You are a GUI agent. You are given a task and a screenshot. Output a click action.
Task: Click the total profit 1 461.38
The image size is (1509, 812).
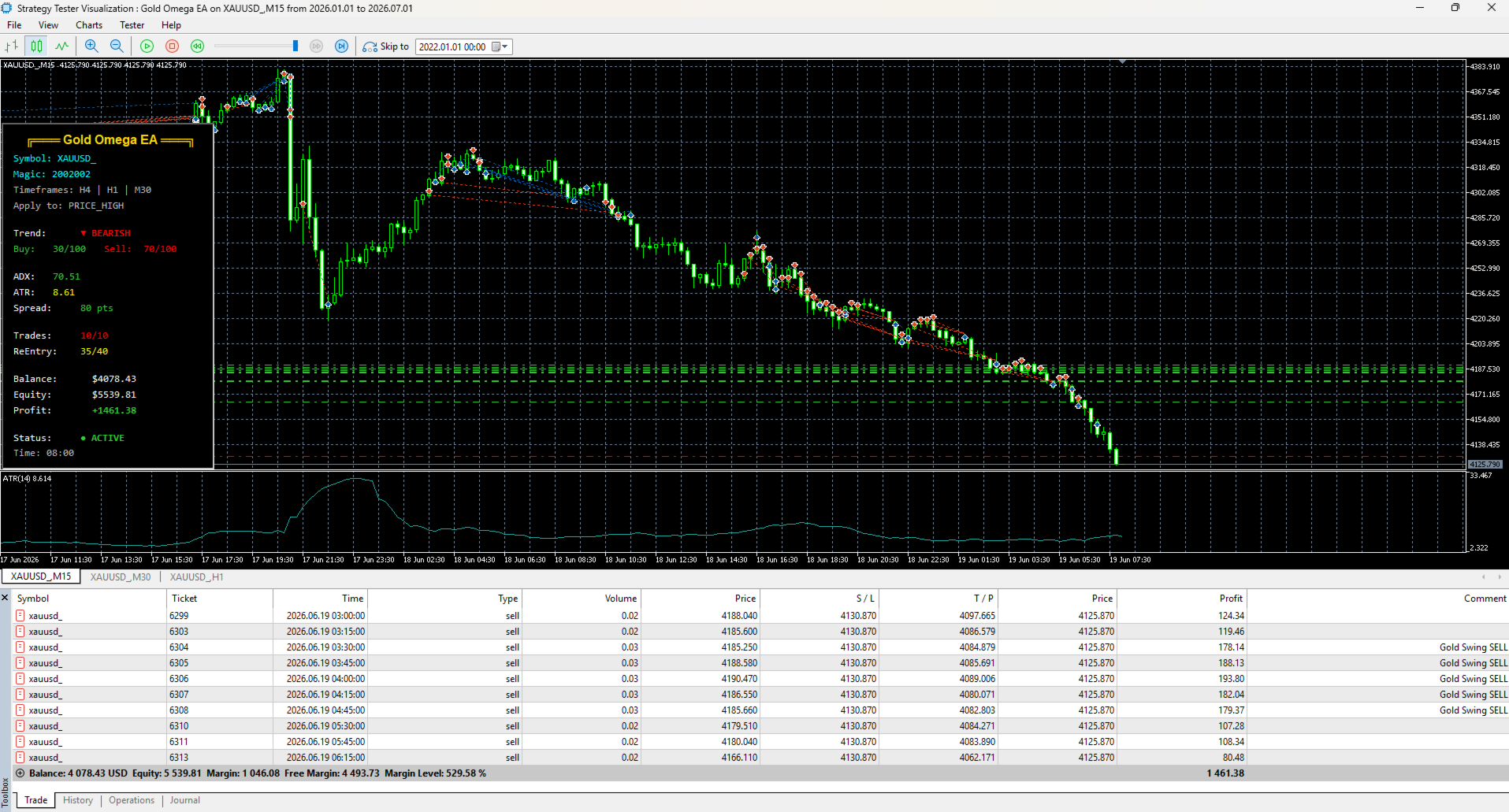click(x=1225, y=773)
